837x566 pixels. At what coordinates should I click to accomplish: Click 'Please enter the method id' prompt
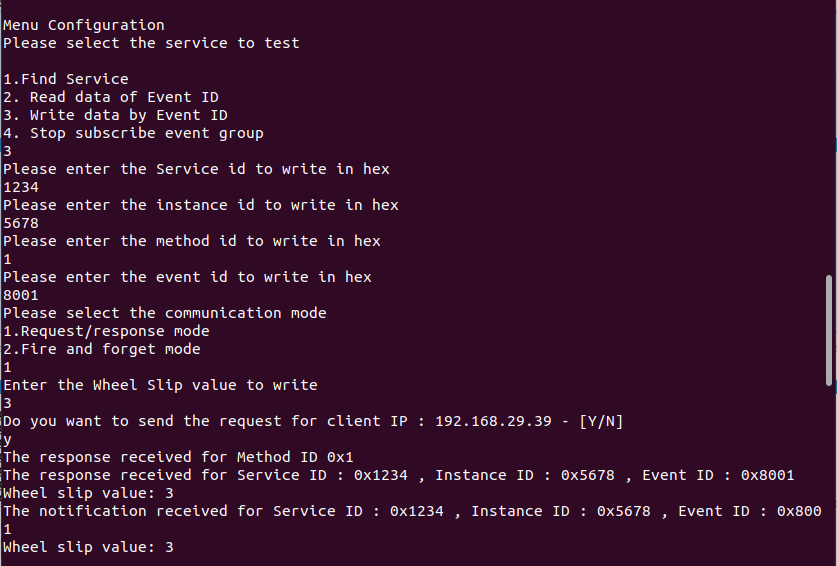click(x=192, y=241)
